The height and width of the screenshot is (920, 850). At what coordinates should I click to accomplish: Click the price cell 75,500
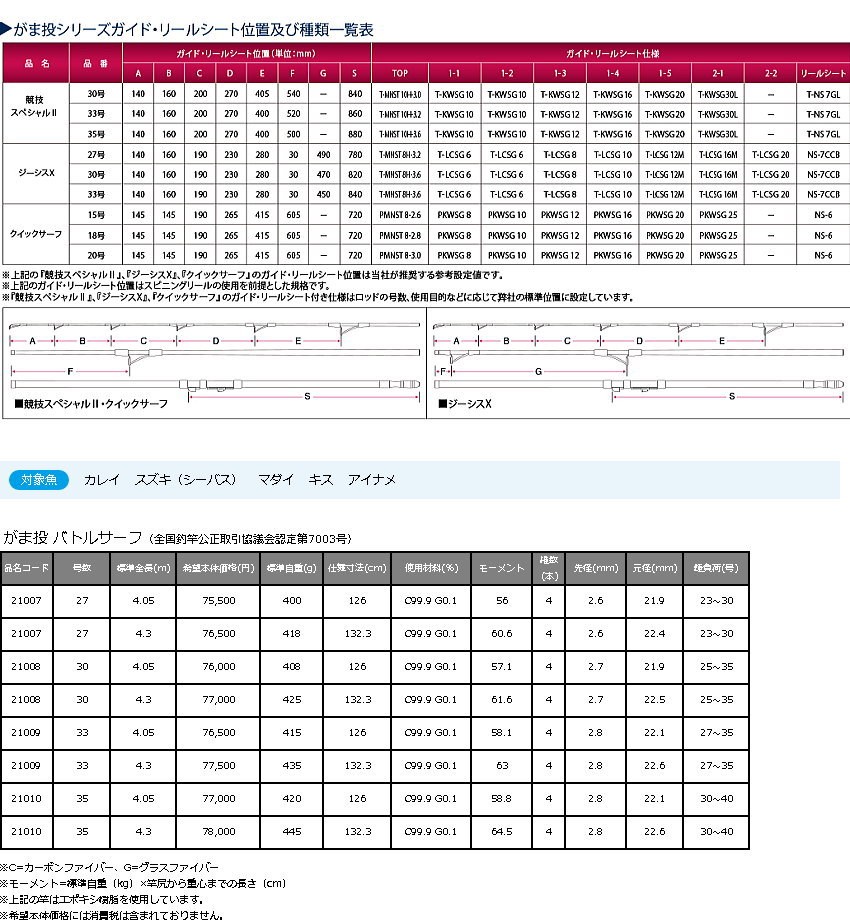(219, 601)
